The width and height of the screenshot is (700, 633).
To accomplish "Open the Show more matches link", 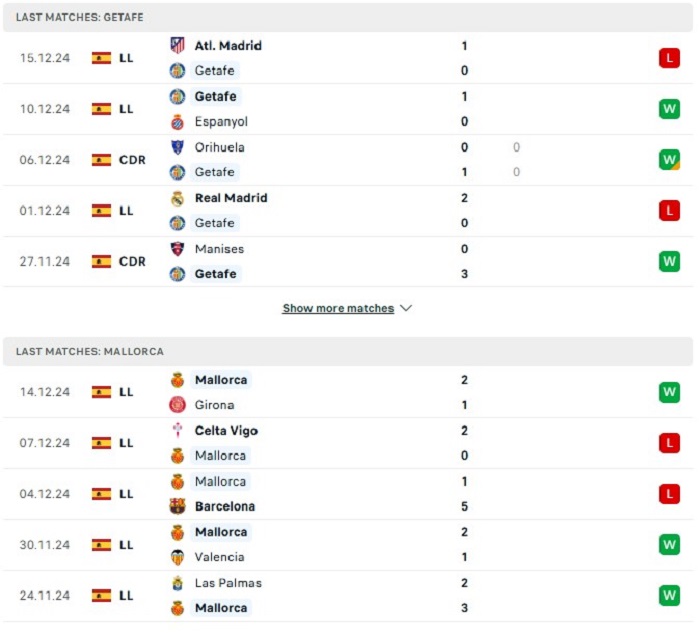I will pos(338,308).
